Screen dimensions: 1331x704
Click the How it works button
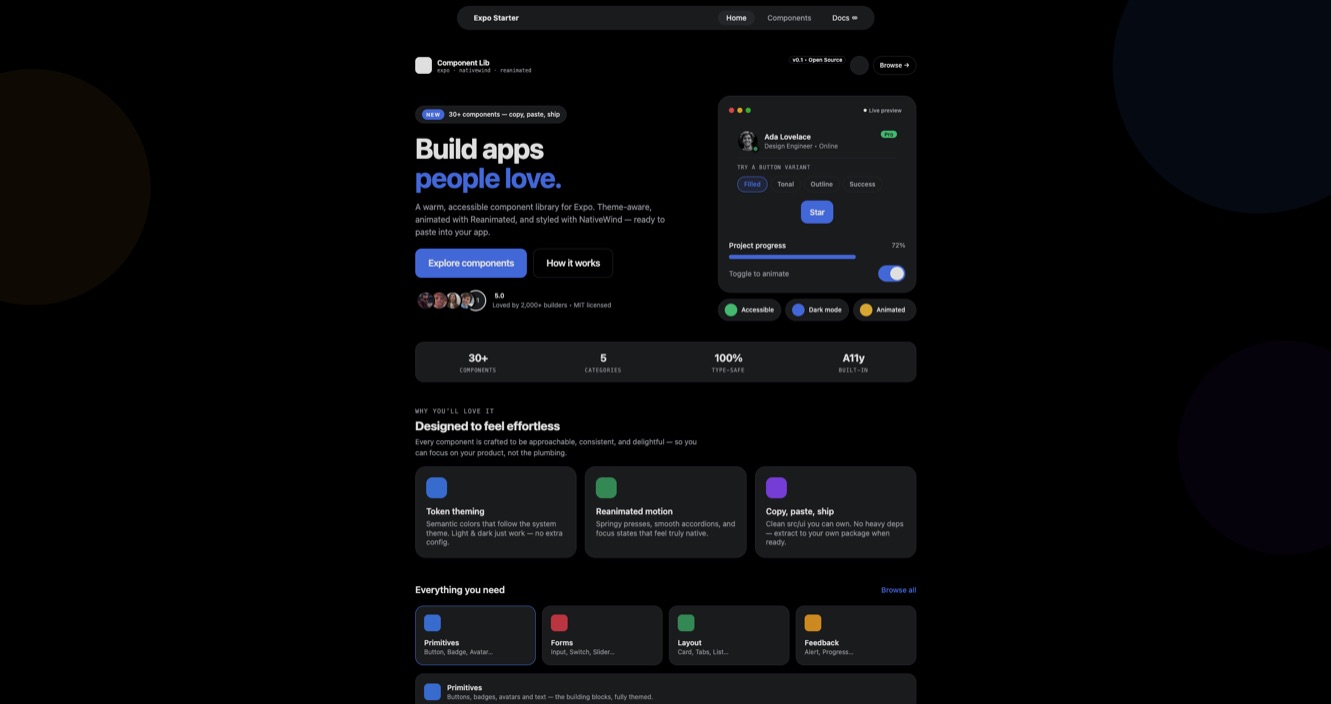pyautogui.click(x=573, y=263)
